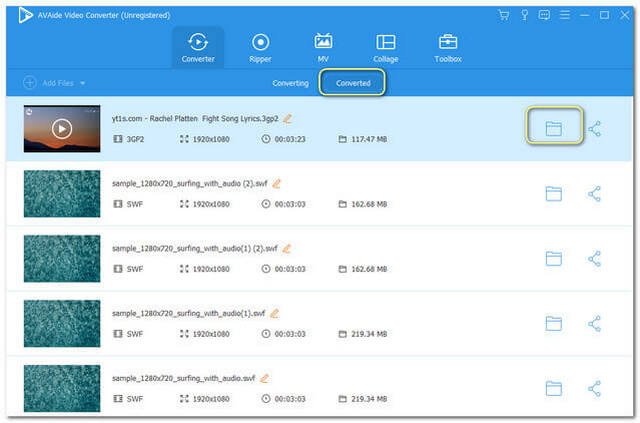Click 219.34 MB size of surfing_with_audio.swf

369,399
